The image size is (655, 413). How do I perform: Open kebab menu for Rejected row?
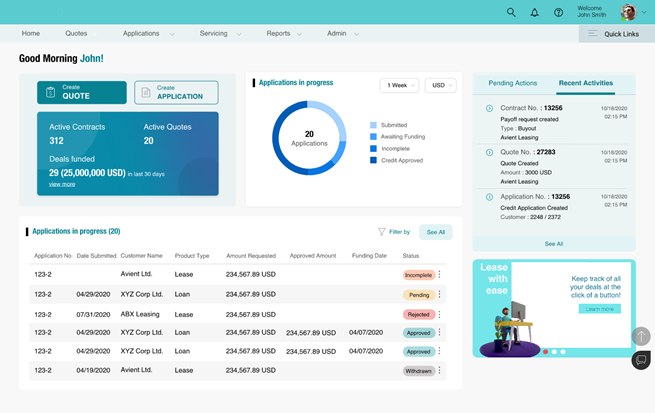click(439, 314)
